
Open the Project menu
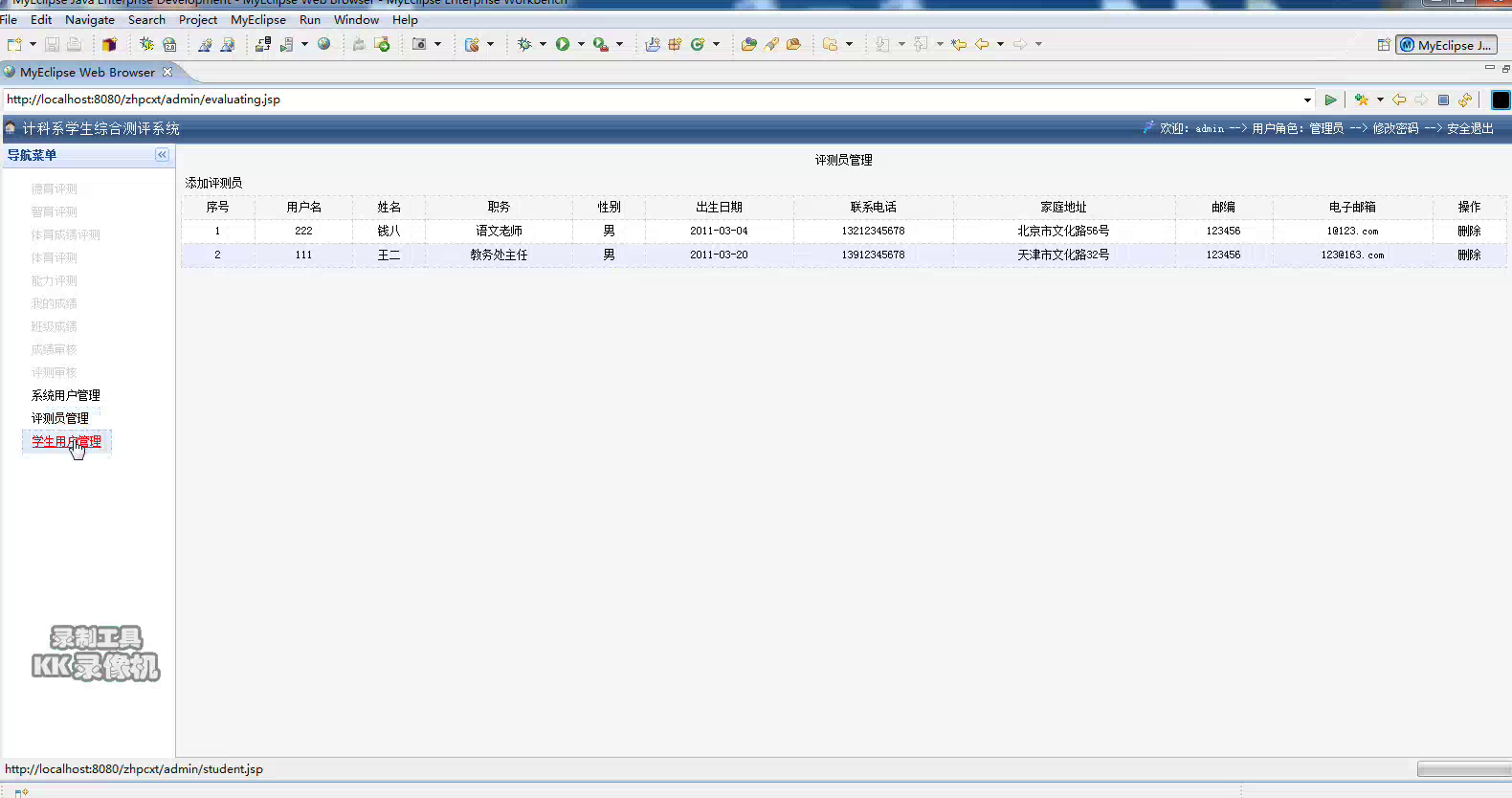pyautogui.click(x=198, y=19)
